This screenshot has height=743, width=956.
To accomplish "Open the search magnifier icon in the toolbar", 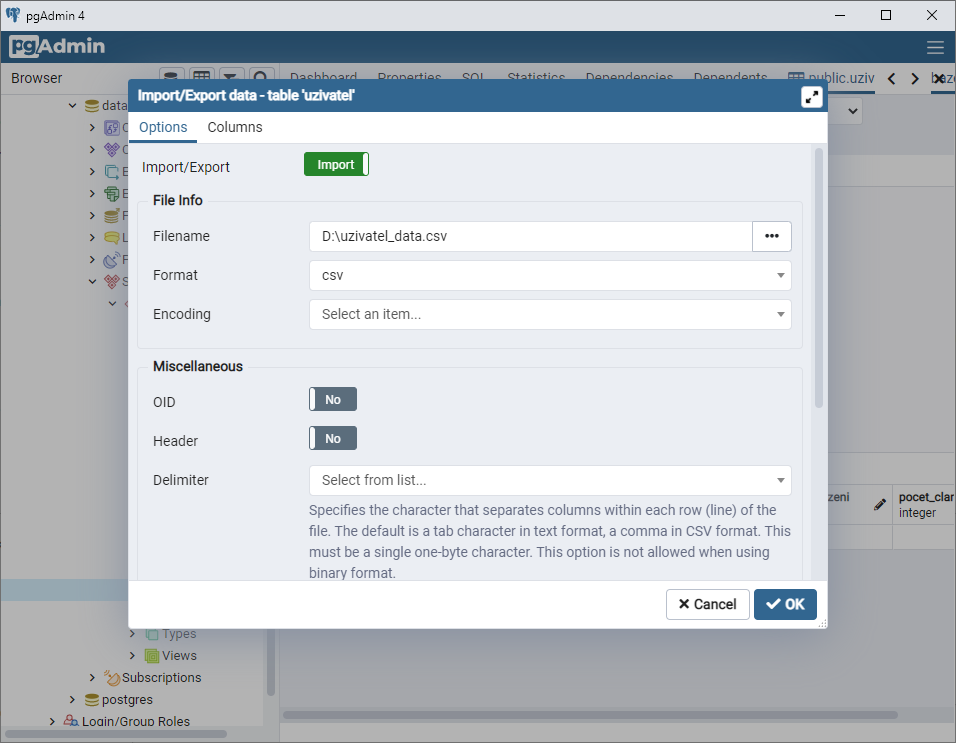I will (261, 77).
